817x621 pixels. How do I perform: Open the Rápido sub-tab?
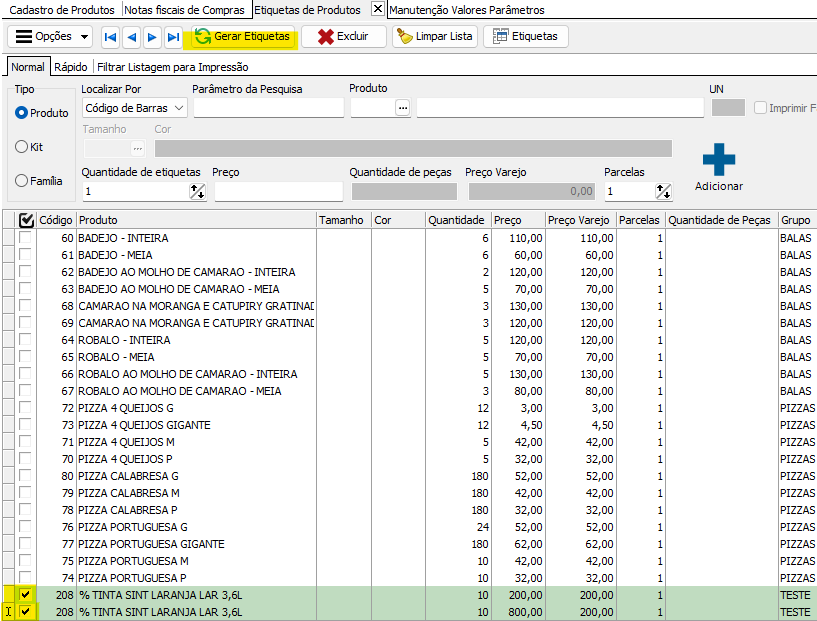tap(70, 67)
